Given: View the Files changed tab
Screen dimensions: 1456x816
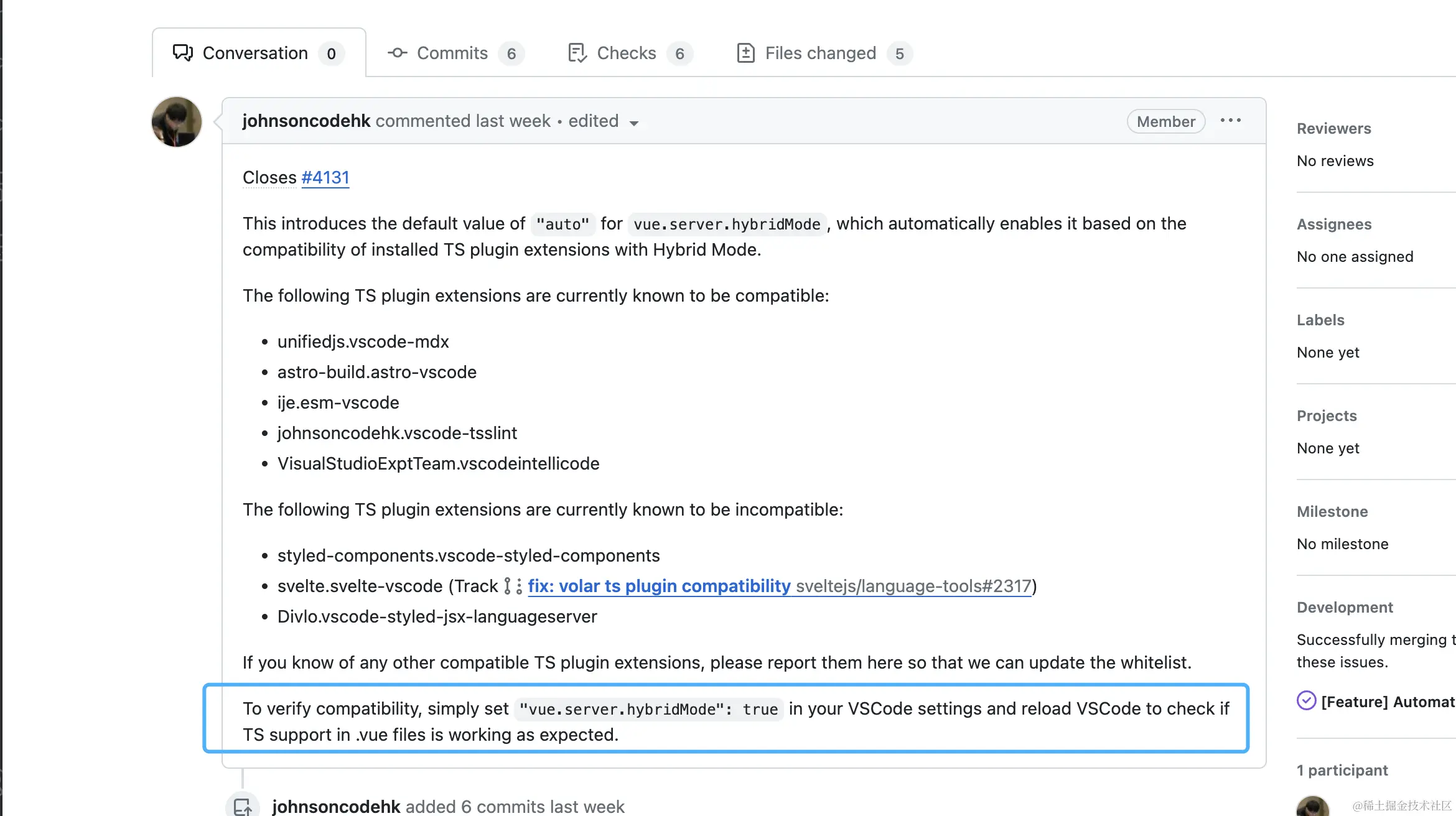Looking at the screenshot, I should tap(820, 53).
